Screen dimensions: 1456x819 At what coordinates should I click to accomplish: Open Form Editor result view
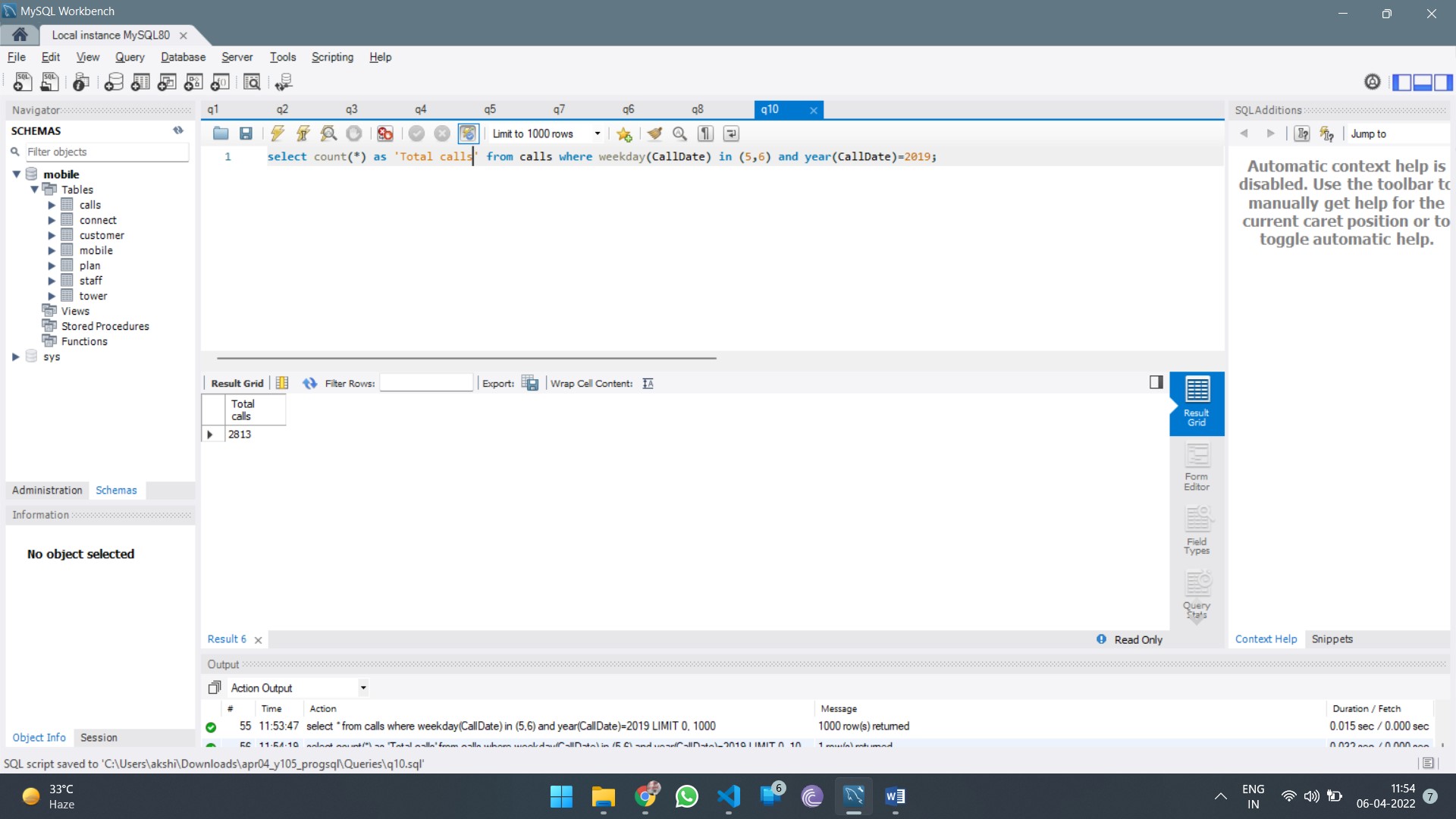click(x=1197, y=467)
